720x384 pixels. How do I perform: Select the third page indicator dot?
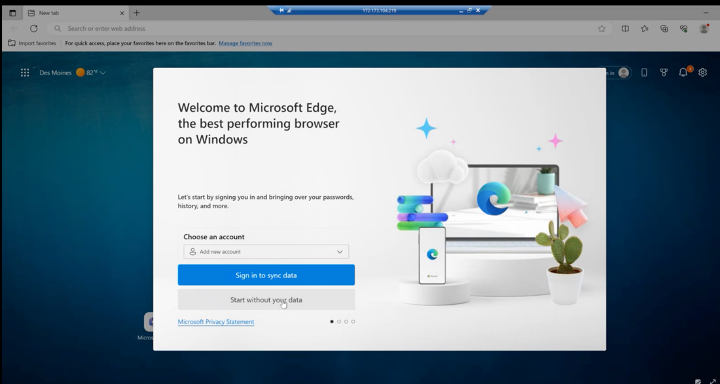click(x=346, y=322)
